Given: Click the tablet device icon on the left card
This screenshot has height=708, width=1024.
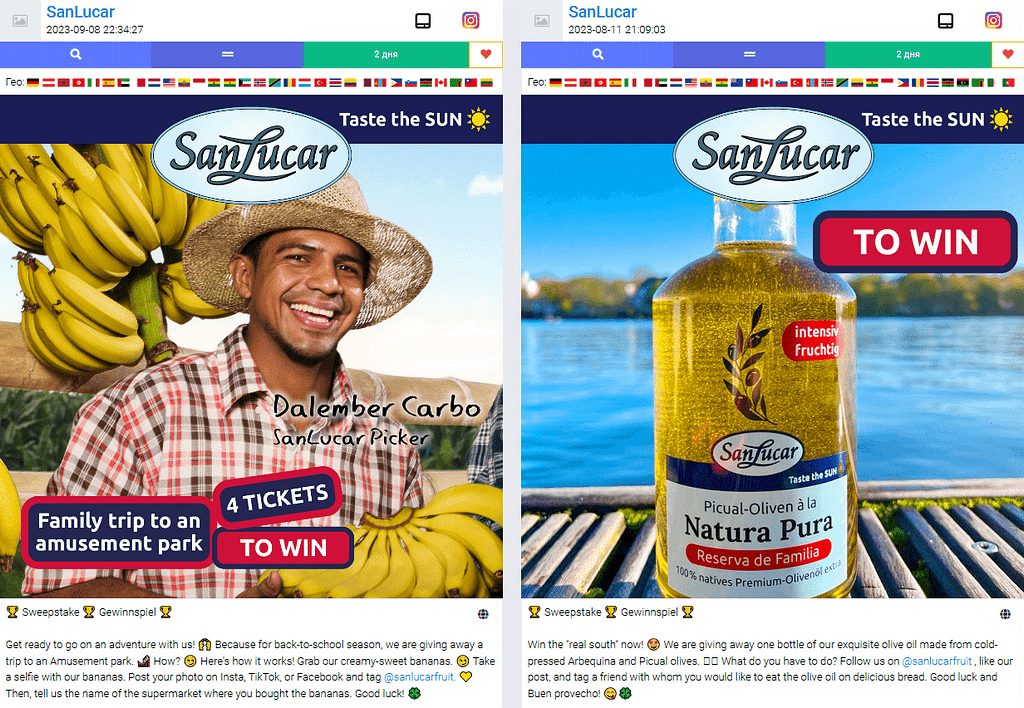Looking at the screenshot, I should pyautogui.click(x=423, y=21).
